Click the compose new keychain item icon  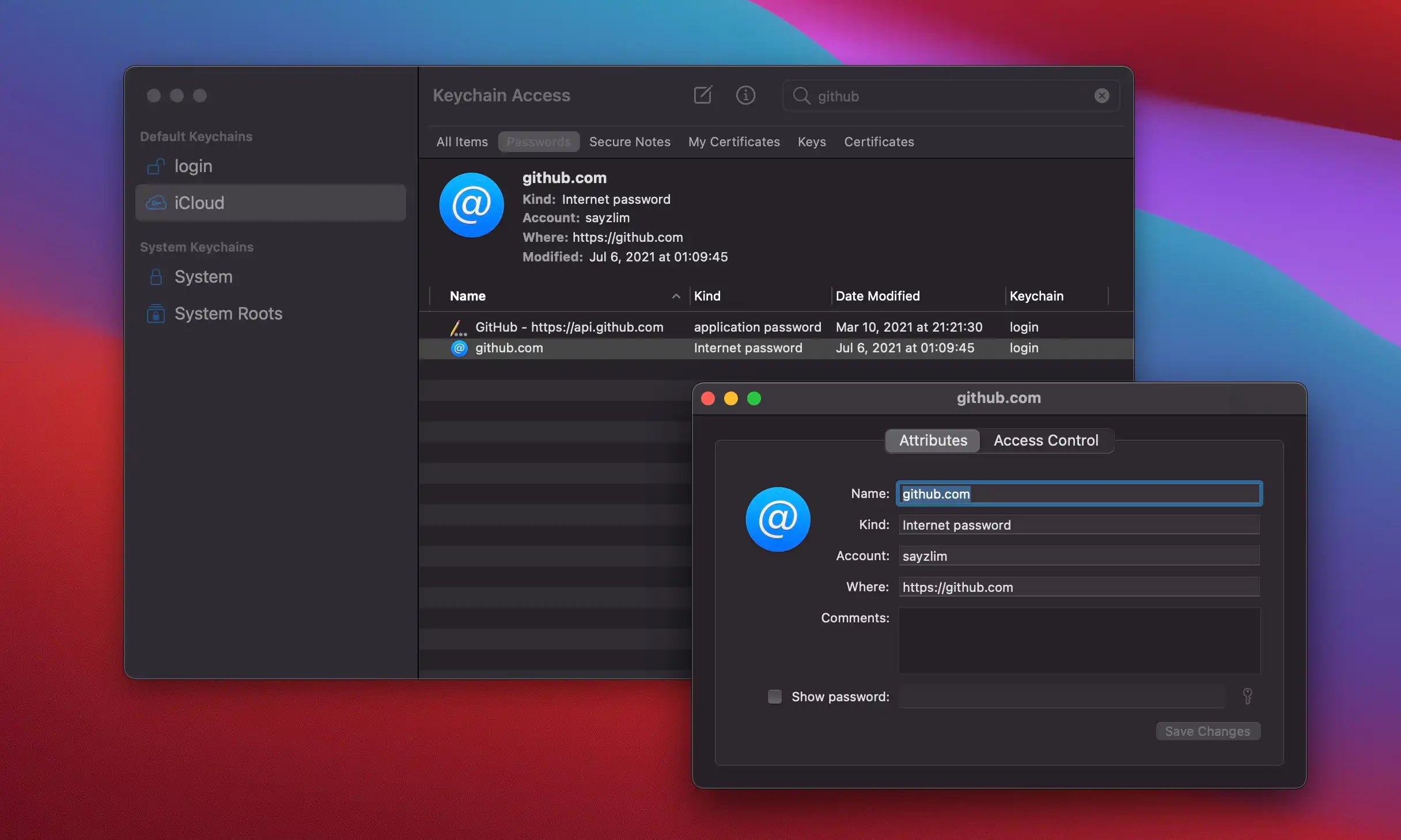click(x=703, y=95)
